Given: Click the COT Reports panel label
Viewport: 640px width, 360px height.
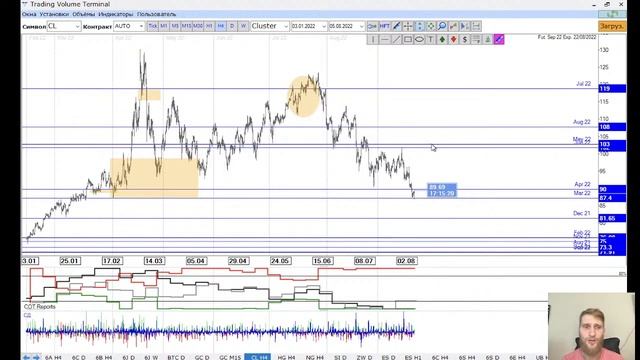Looking at the screenshot, I should (40, 307).
